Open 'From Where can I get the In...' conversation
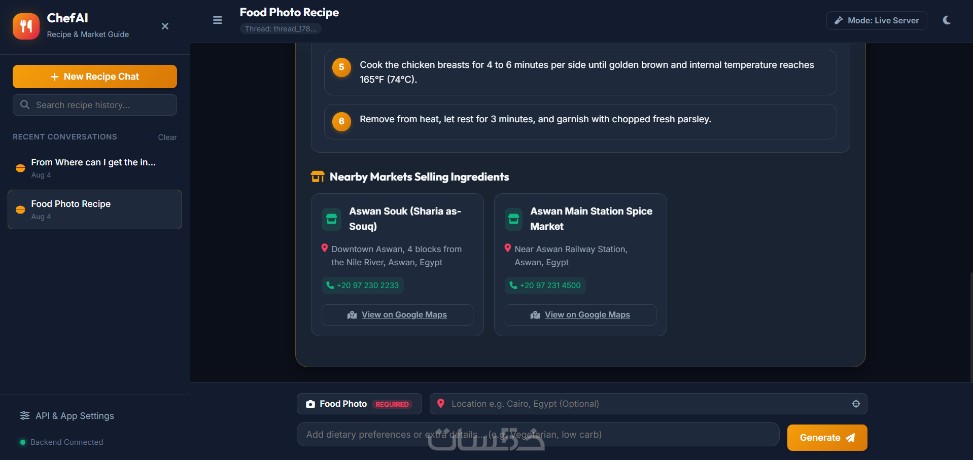Screen dimensions: 973x460 (94, 168)
